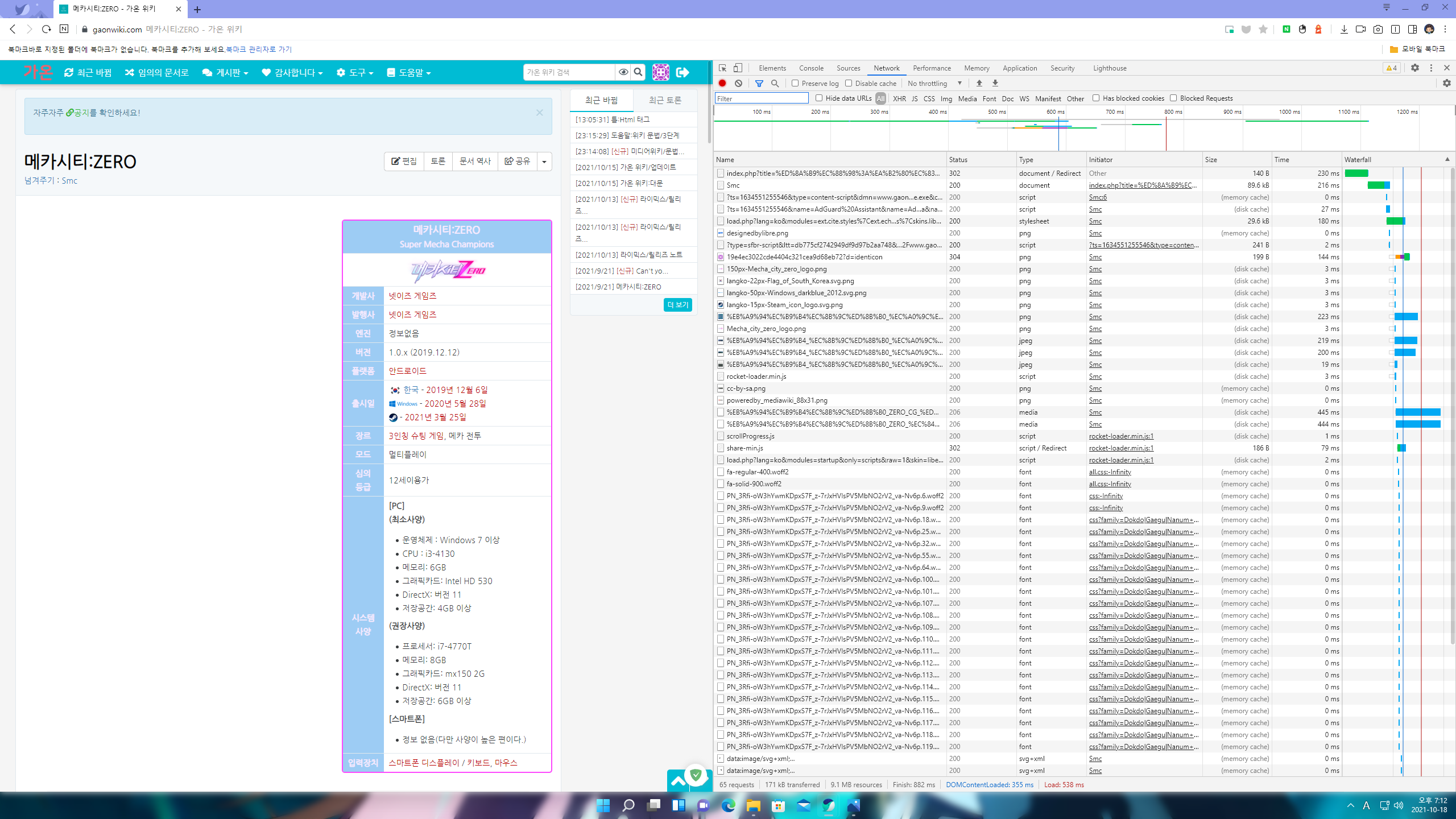Open File Explorer from the taskbar
The image size is (1456, 819).
(x=754, y=805)
